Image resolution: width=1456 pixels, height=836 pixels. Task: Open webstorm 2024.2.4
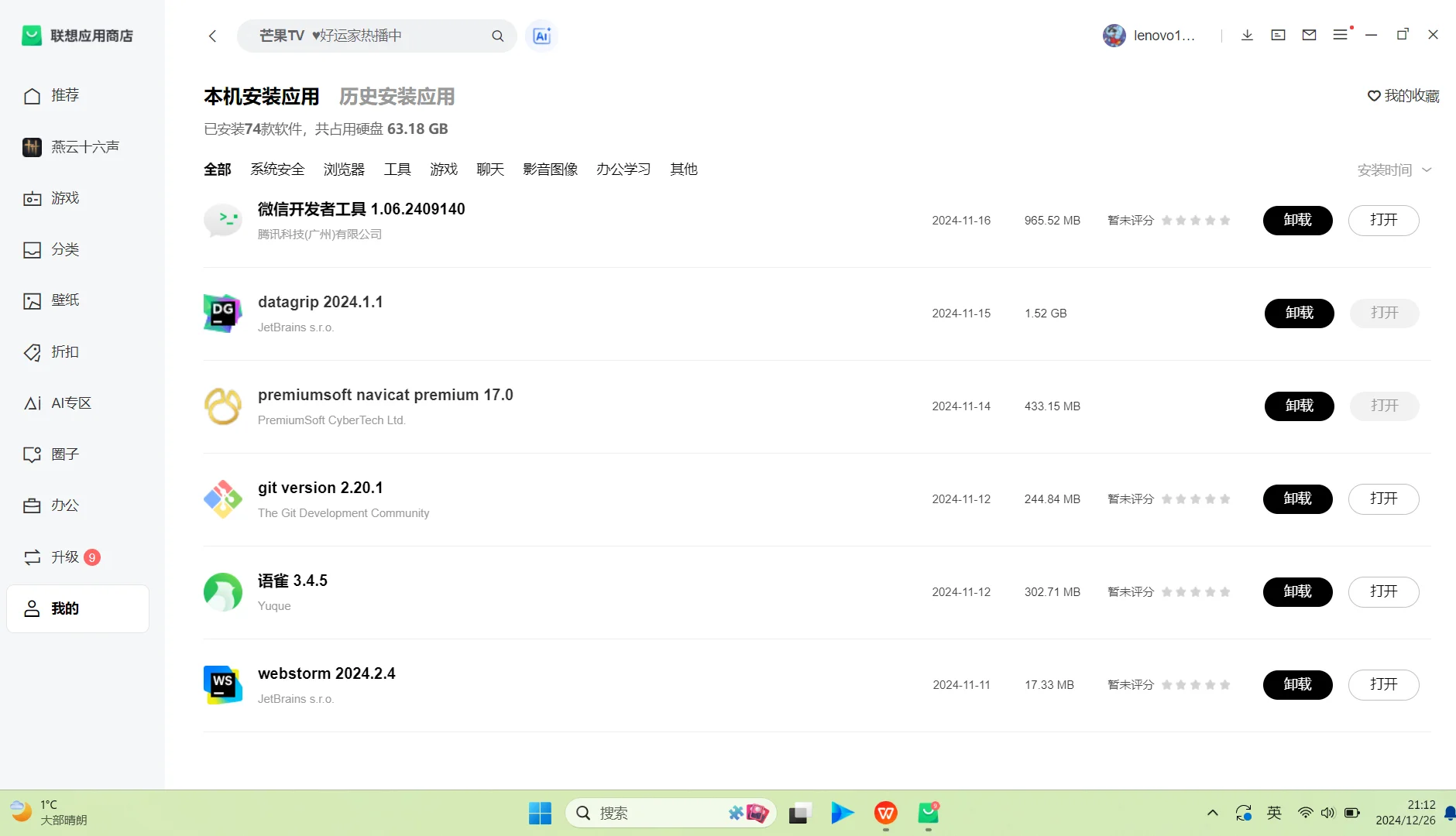1384,685
